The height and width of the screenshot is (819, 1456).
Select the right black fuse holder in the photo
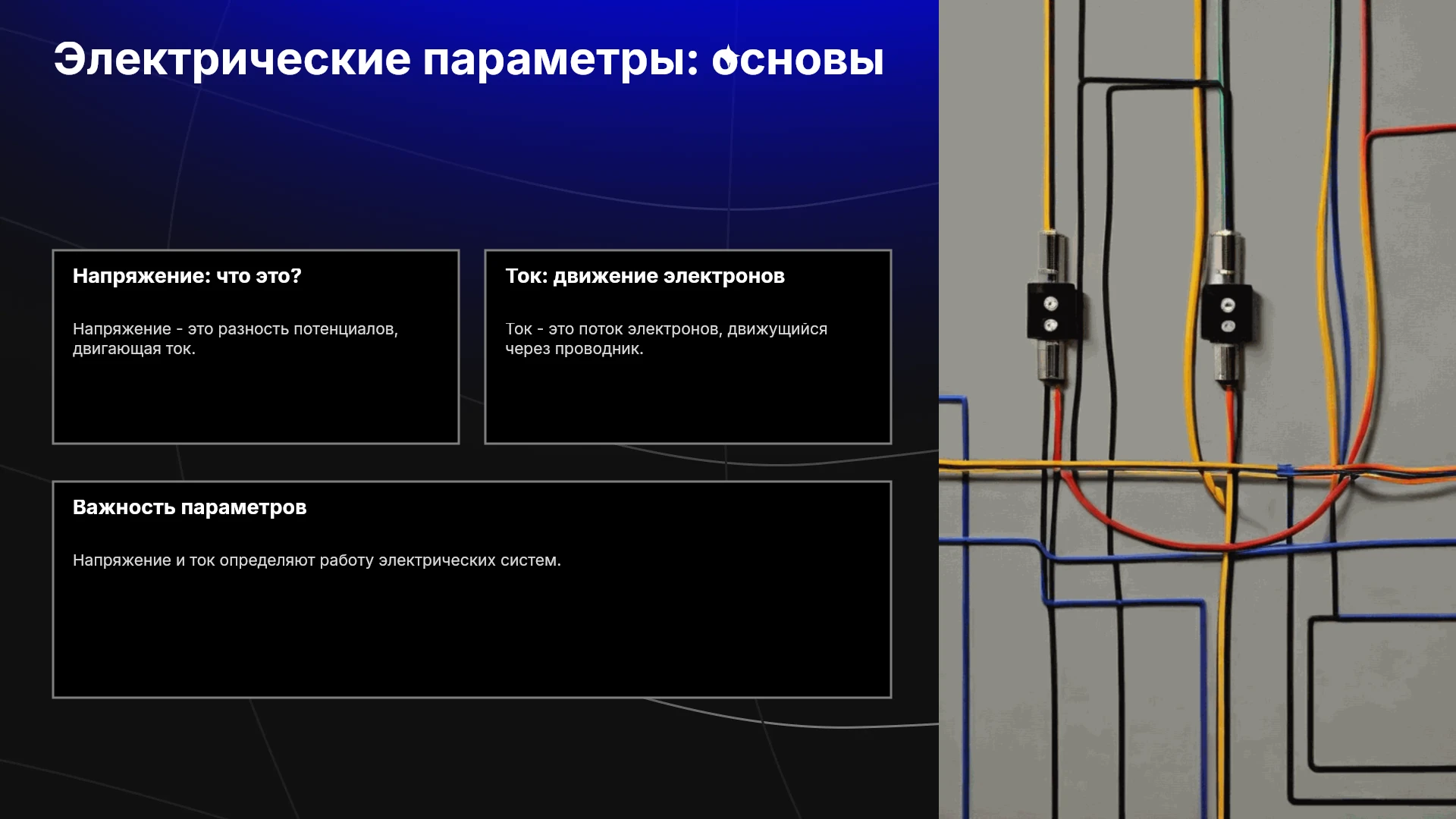click(x=1226, y=312)
